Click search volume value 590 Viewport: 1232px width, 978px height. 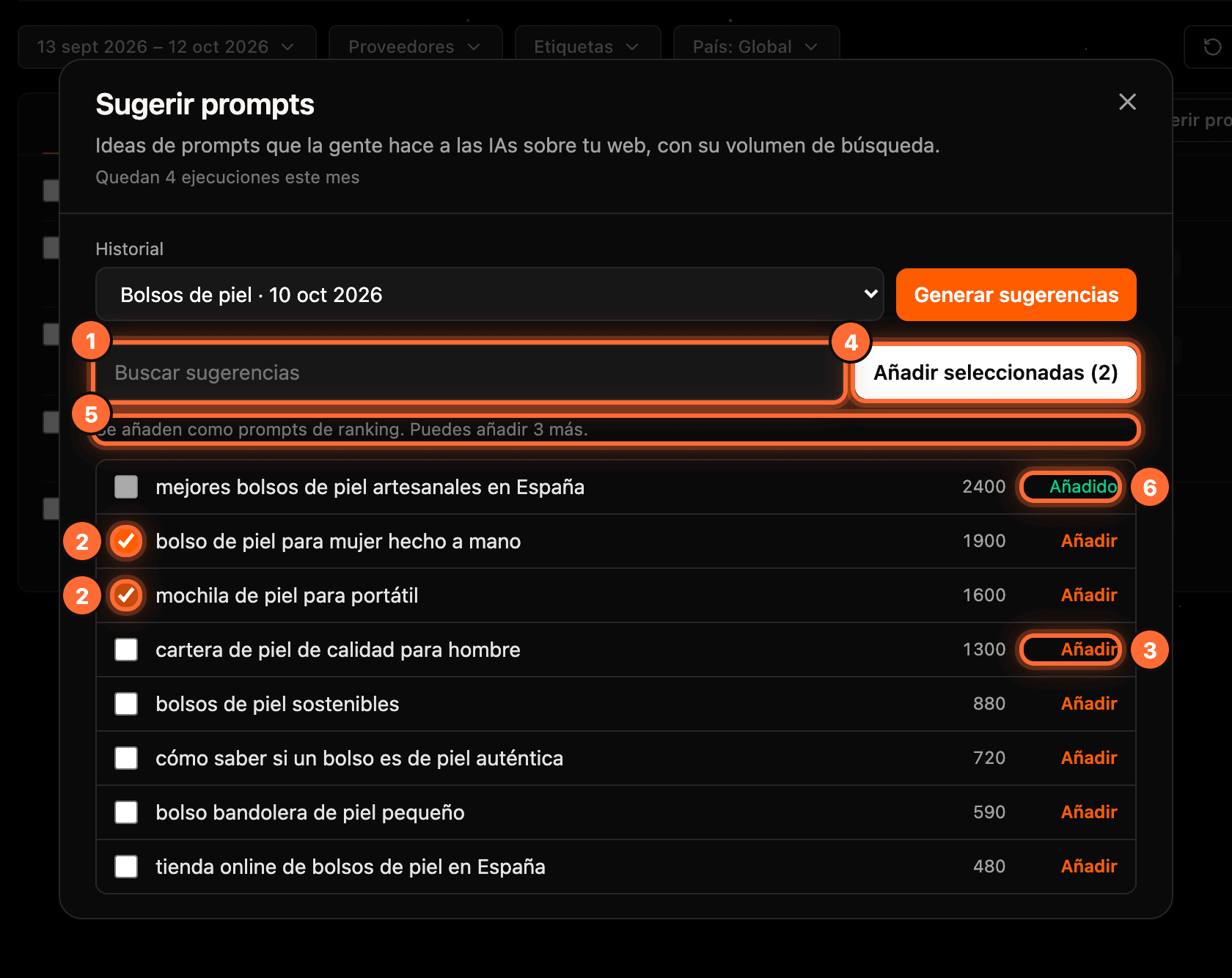point(989,812)
